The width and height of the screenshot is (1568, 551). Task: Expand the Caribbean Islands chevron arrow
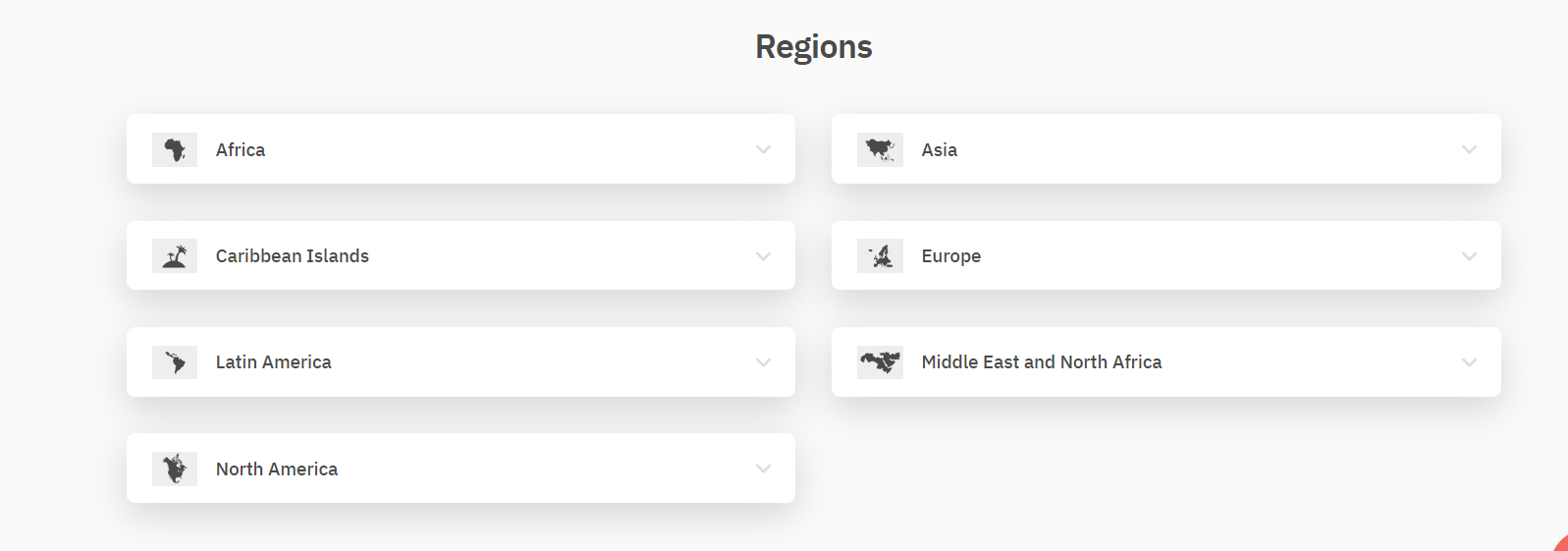(x=764, y=256)
